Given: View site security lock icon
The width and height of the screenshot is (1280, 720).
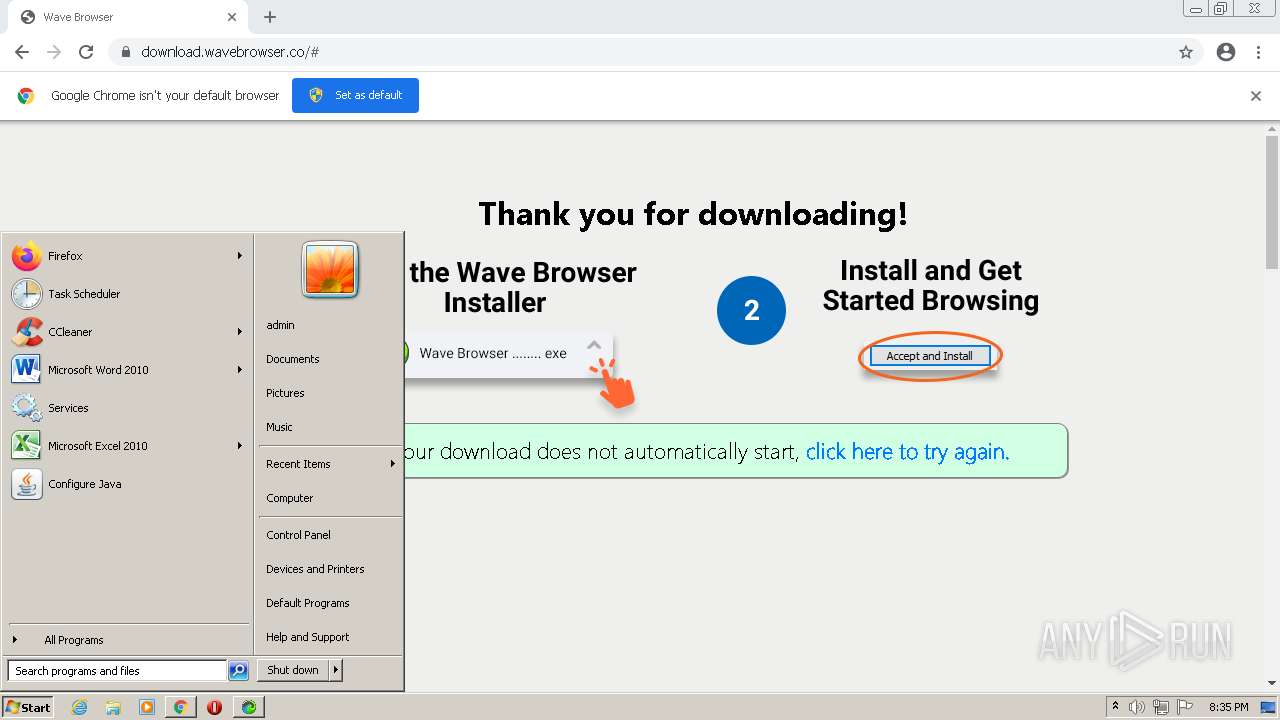Looking at the screenshot, I should click(x=126, y=52).
